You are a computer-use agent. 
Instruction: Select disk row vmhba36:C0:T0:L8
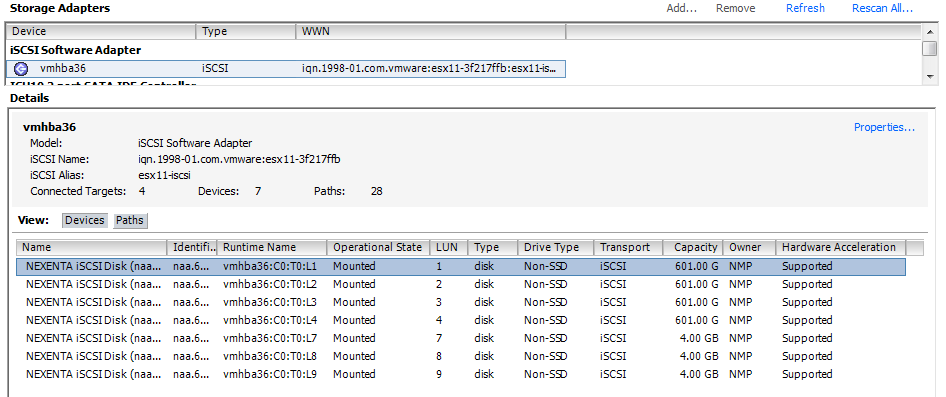click(x=461, y=357)
